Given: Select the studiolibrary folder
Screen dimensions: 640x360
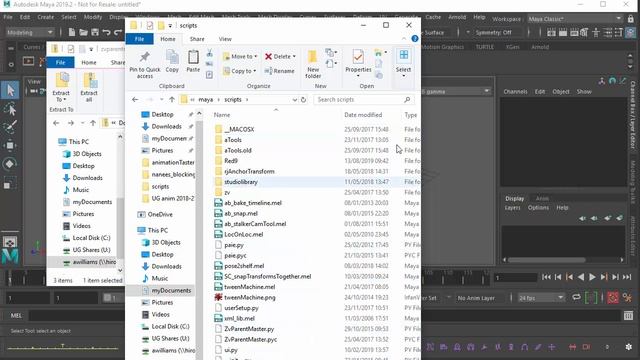Looking at the screenshot, I should point(240,182).
